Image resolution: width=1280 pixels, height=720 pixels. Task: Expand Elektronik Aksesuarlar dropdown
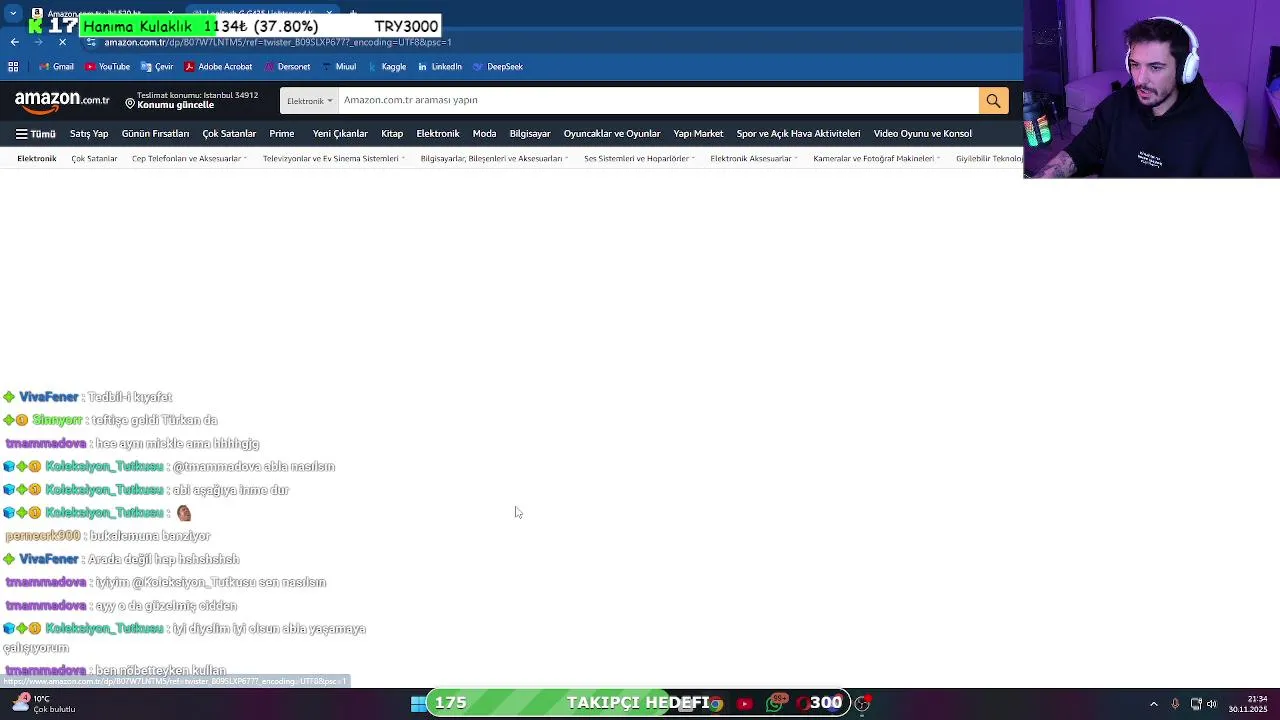[754, 159]
